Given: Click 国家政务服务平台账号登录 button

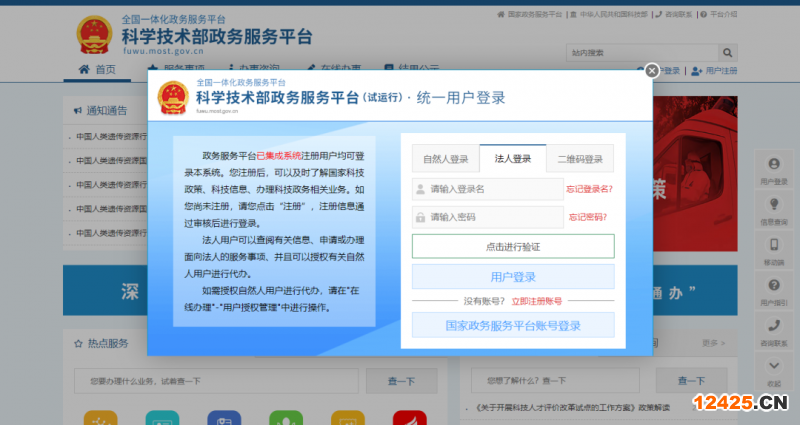Looking at the screenshot, I should tap(513, 325).
